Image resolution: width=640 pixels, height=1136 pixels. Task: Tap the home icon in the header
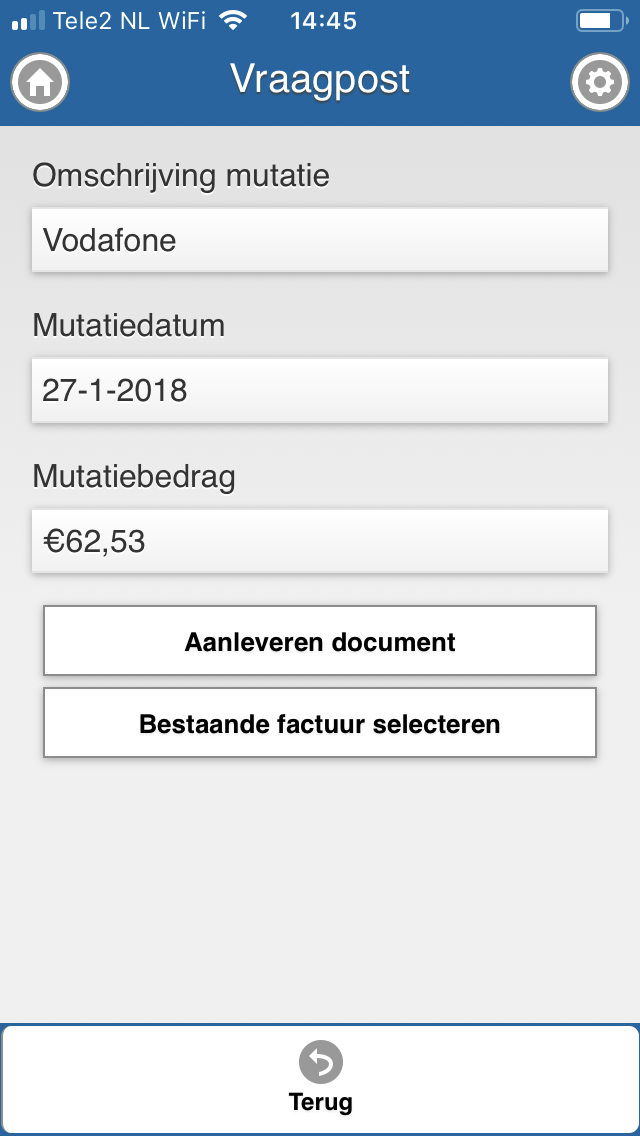[40, 83]
